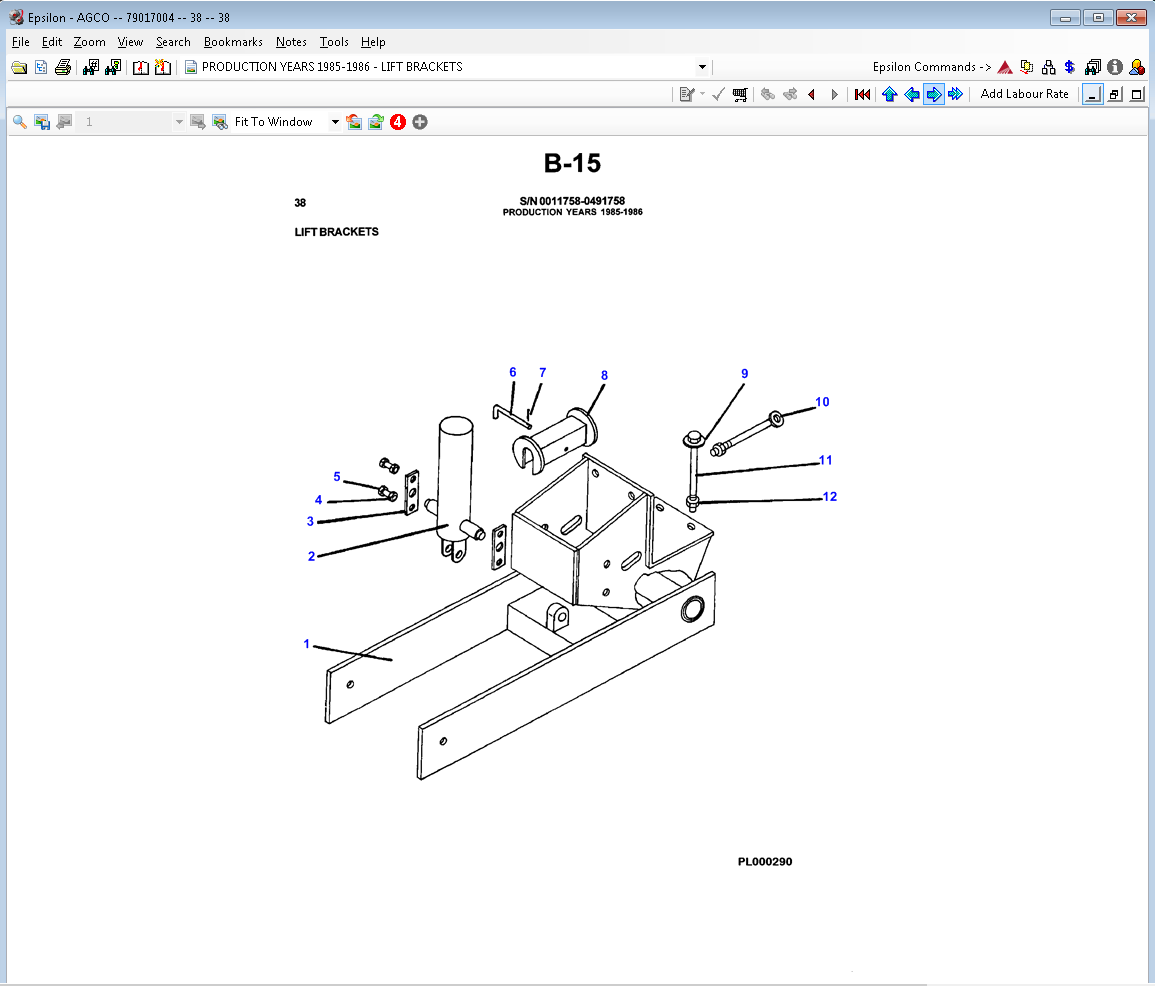Click the round information icon
The image size is (1155, 986).
(1115, 67)
